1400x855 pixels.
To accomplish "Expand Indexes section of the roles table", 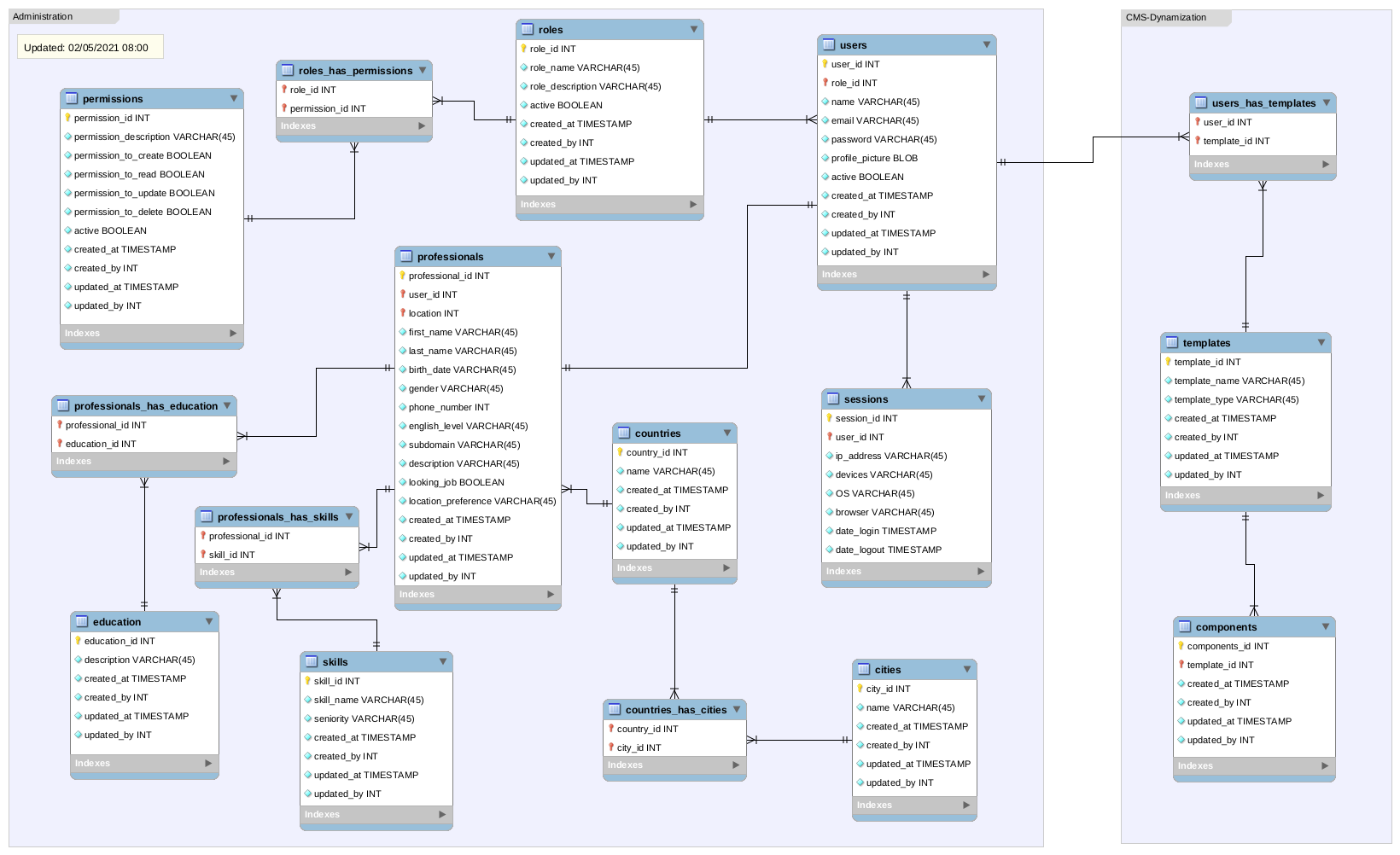I will pyautogui.click(x=693, y=205).
